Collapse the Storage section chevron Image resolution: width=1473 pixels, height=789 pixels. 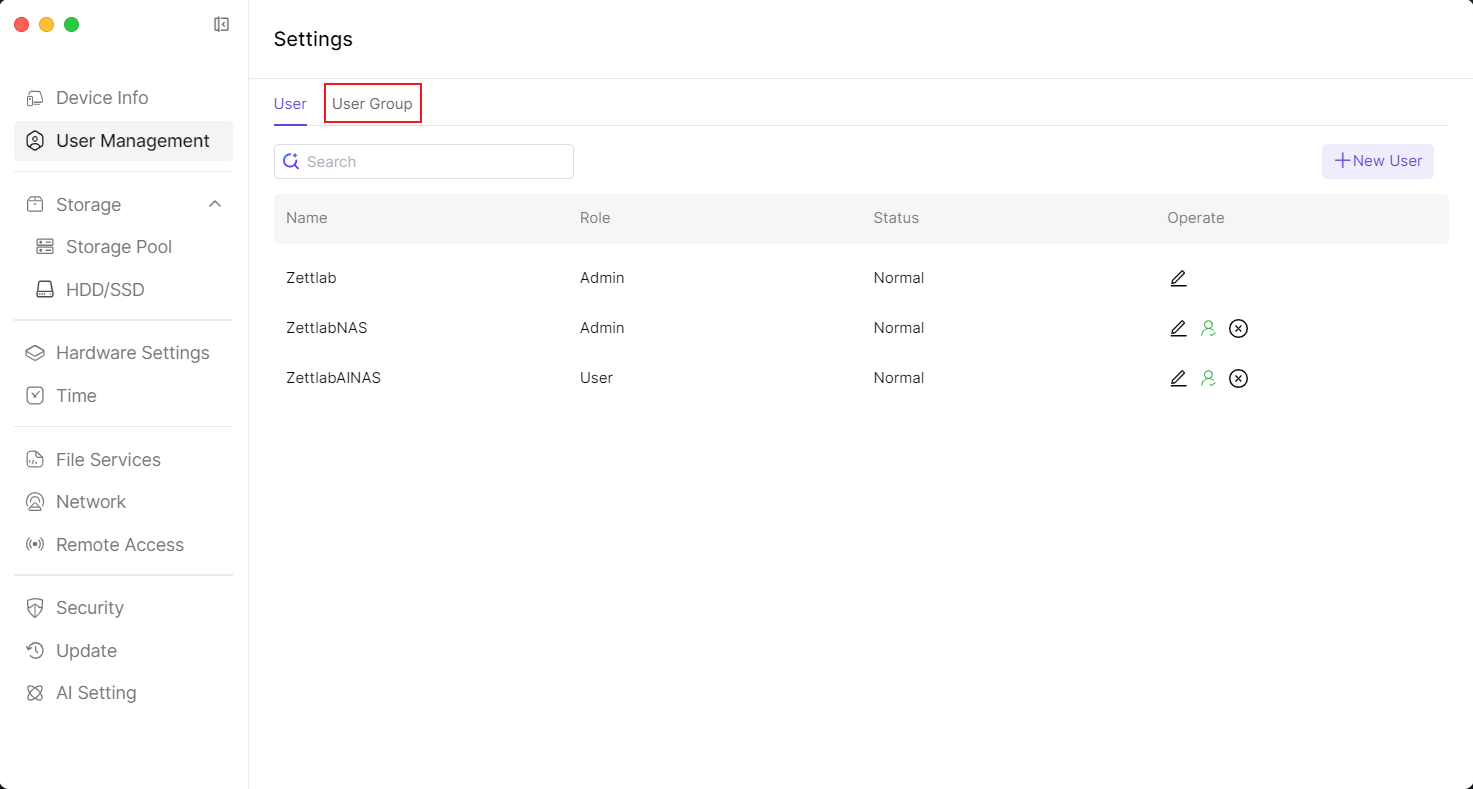point(214,204)
